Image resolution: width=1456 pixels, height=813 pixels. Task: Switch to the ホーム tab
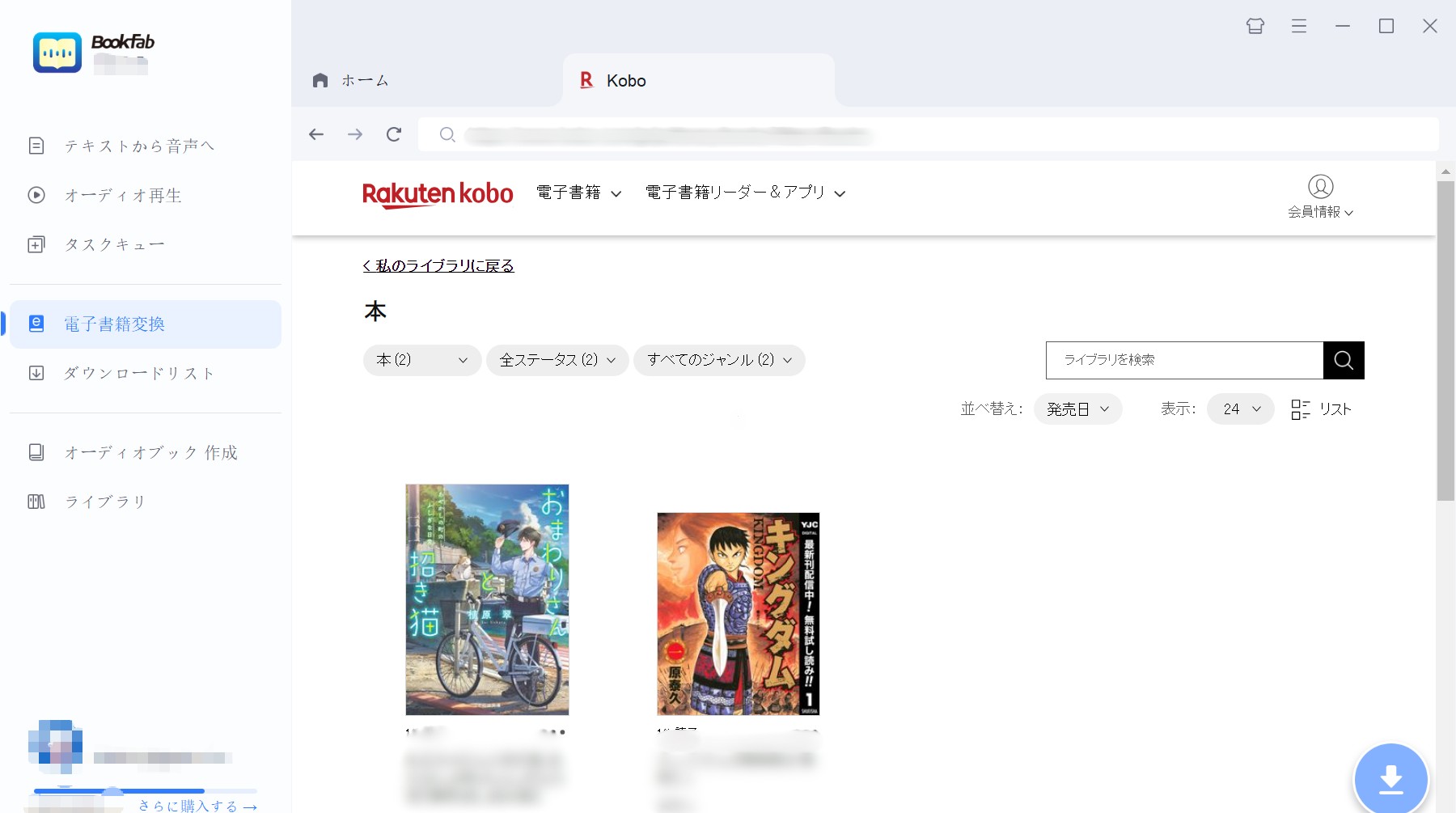pyautogui.click(x=427, y=80)
